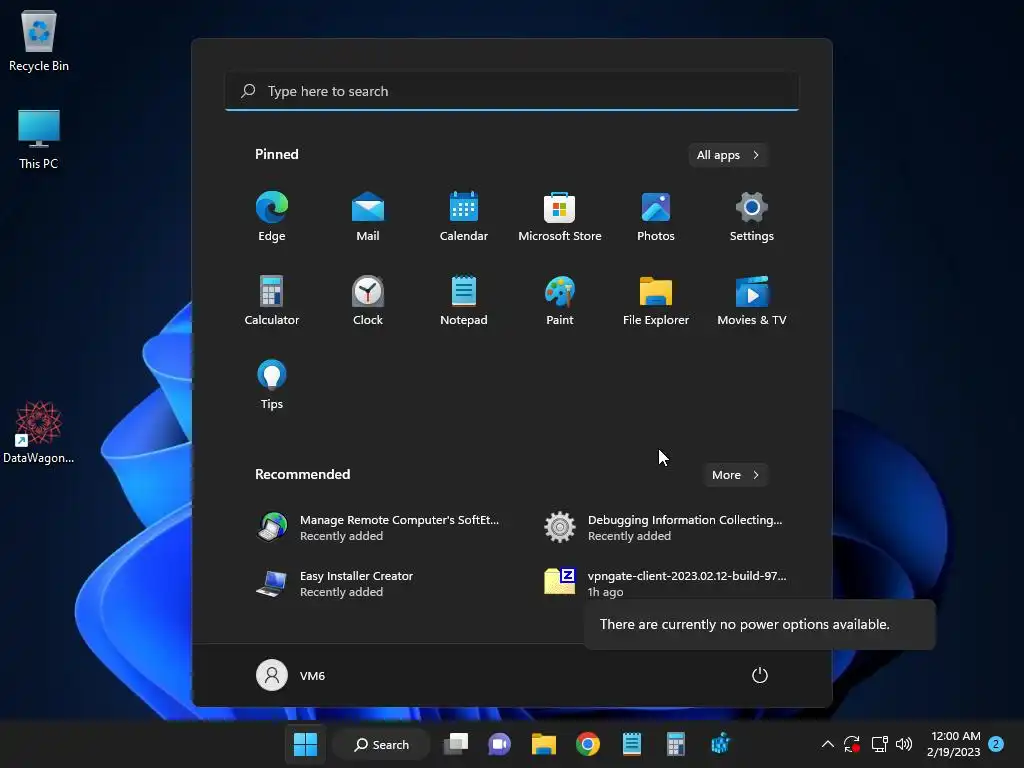Open network settings tray icon
This screenshot has width=1024, height=768.
pyautogui.click(x=879, y=744)
